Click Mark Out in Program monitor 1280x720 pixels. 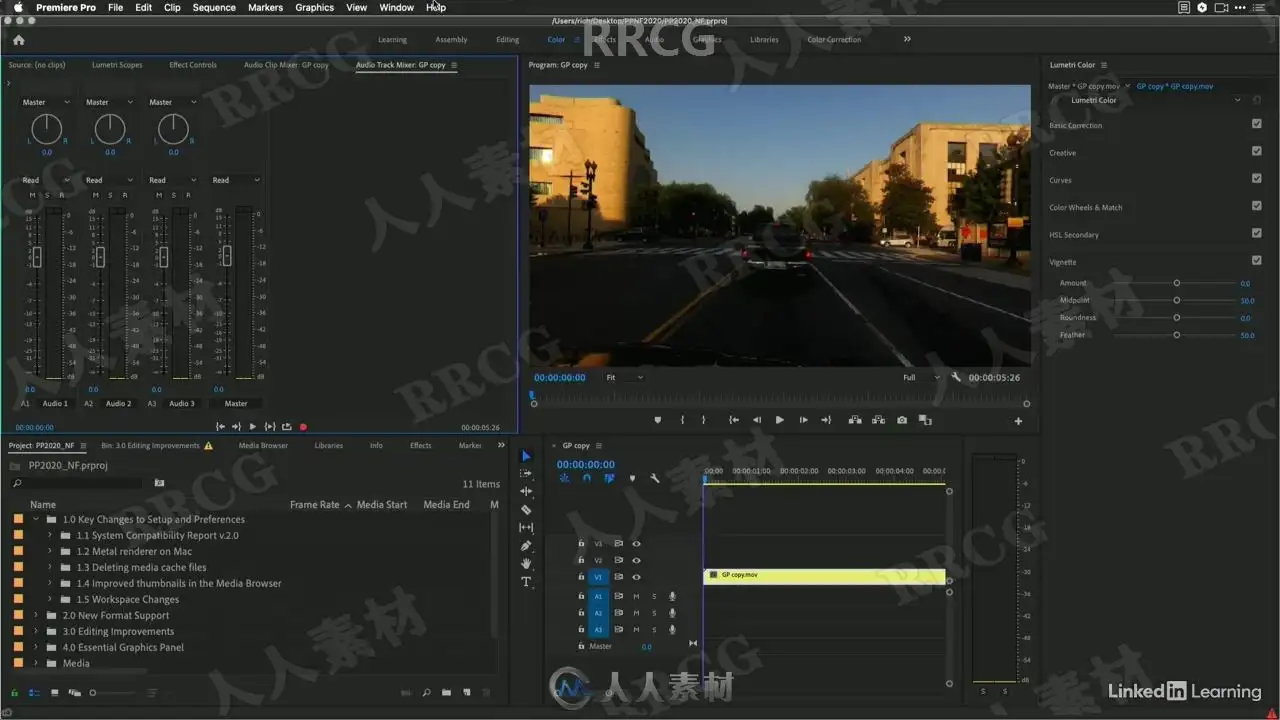(703, 420)
